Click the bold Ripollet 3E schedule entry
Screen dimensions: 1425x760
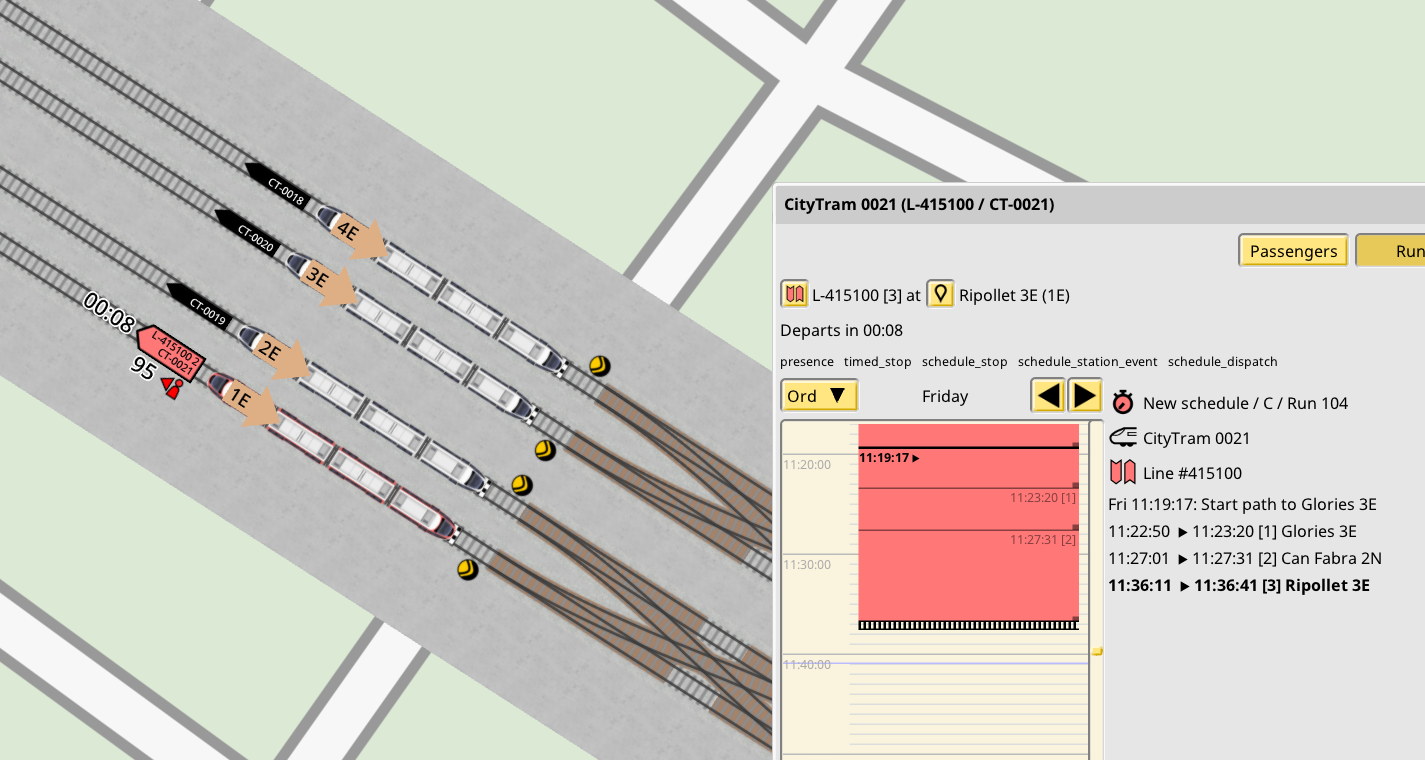(x=1239, y=585)
